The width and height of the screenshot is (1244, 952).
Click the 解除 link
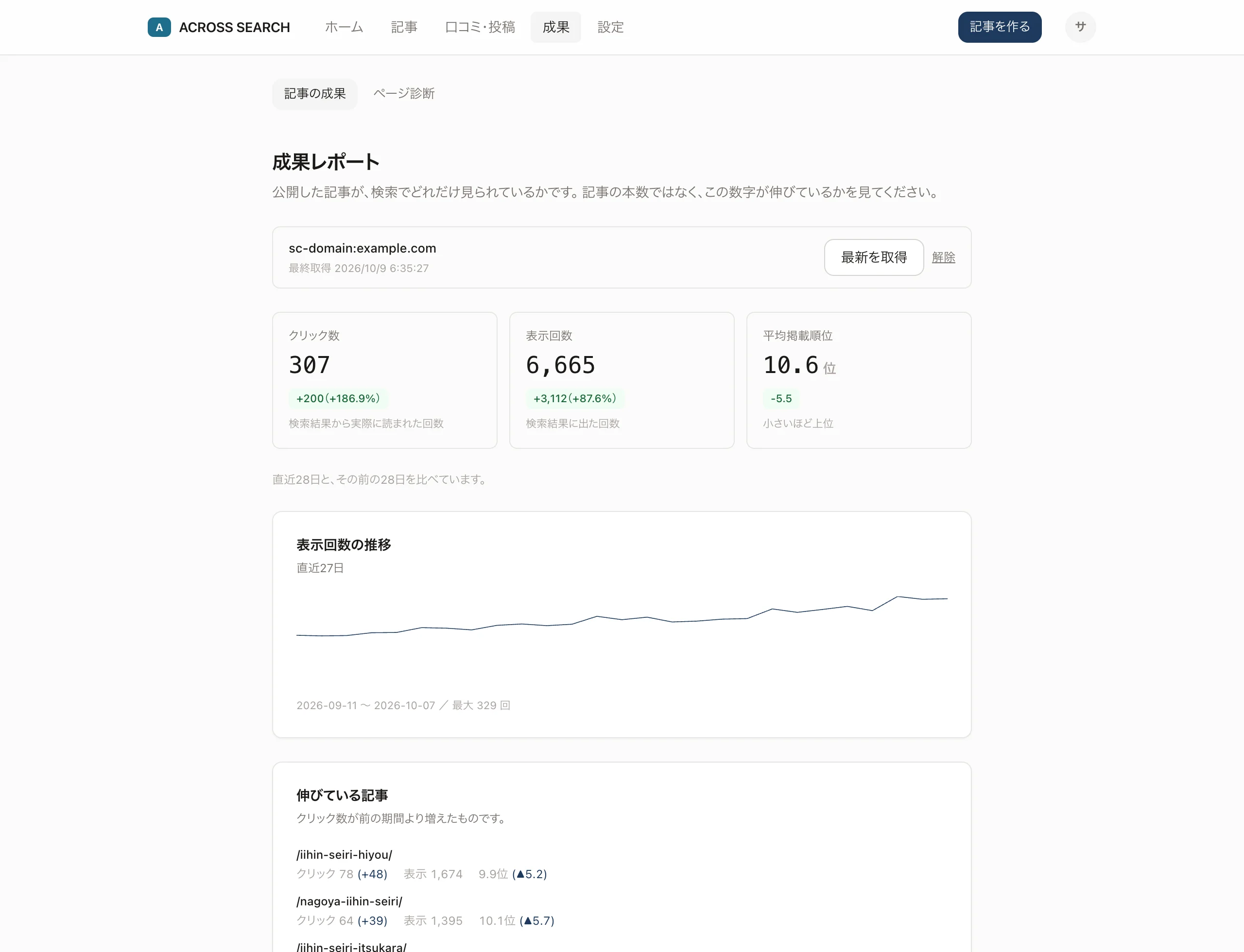coord(944,257)
